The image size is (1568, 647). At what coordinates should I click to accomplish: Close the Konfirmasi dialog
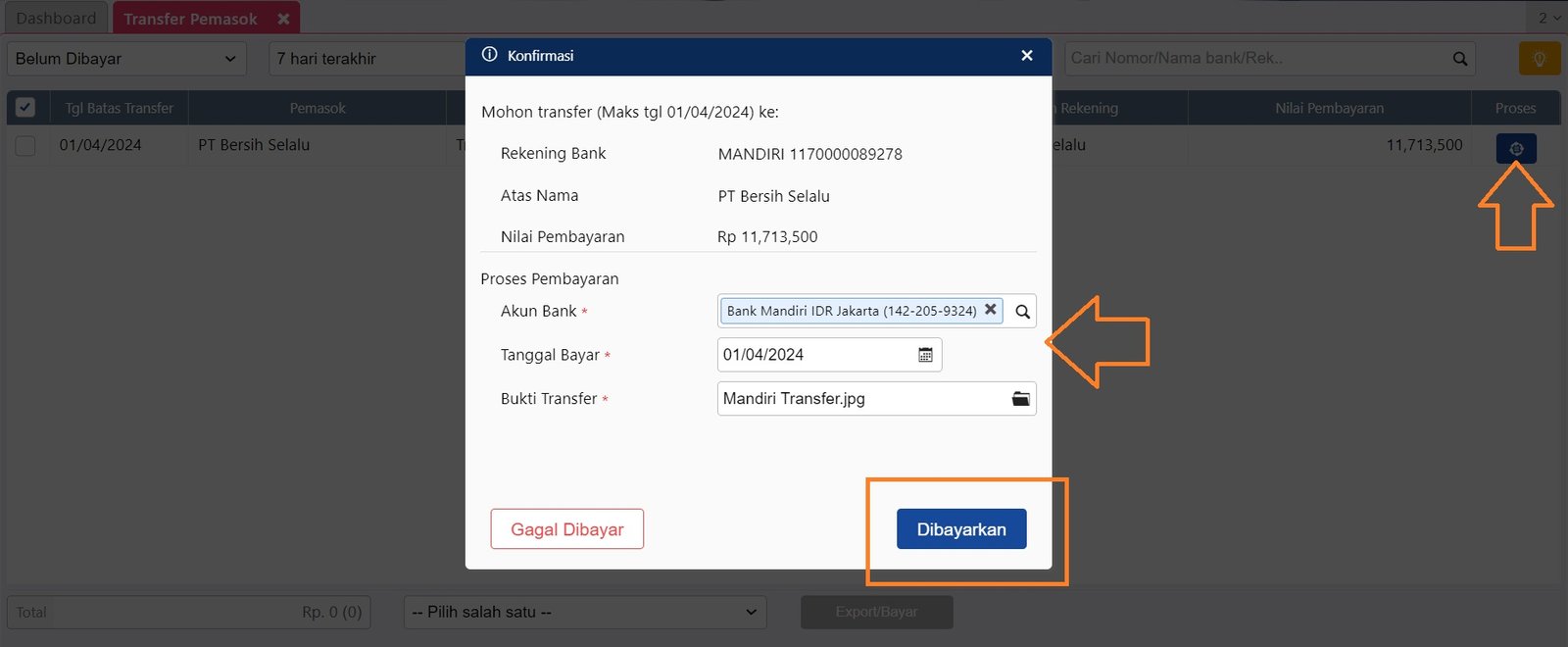point(1026,56)
